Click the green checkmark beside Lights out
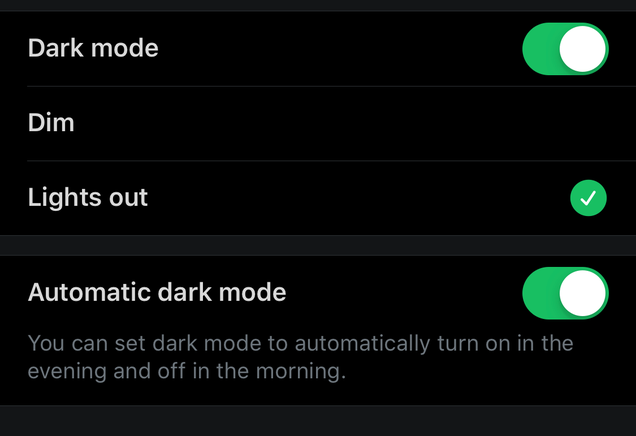Screen dimensions: 636x436 coord(588,198)
